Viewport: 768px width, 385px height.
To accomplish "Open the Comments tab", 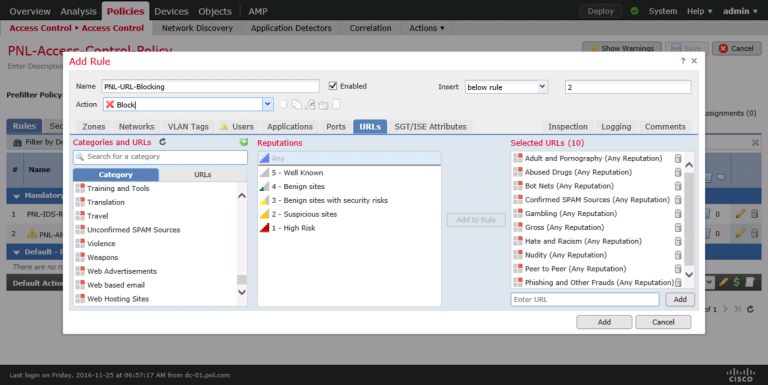I will tap(665, 126).
